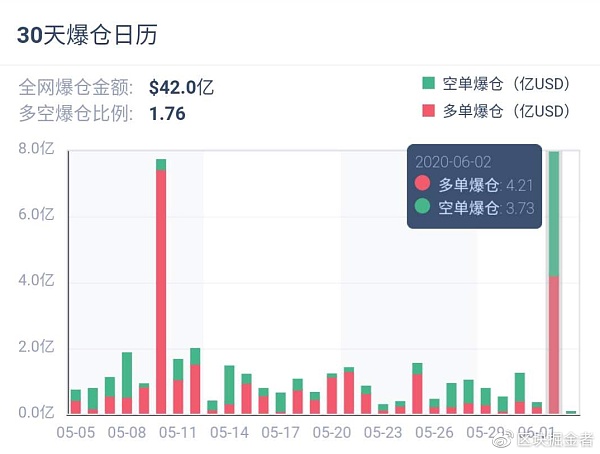
Task: Click the $42.0亿 total liquidation value
Action: point(181,86)
